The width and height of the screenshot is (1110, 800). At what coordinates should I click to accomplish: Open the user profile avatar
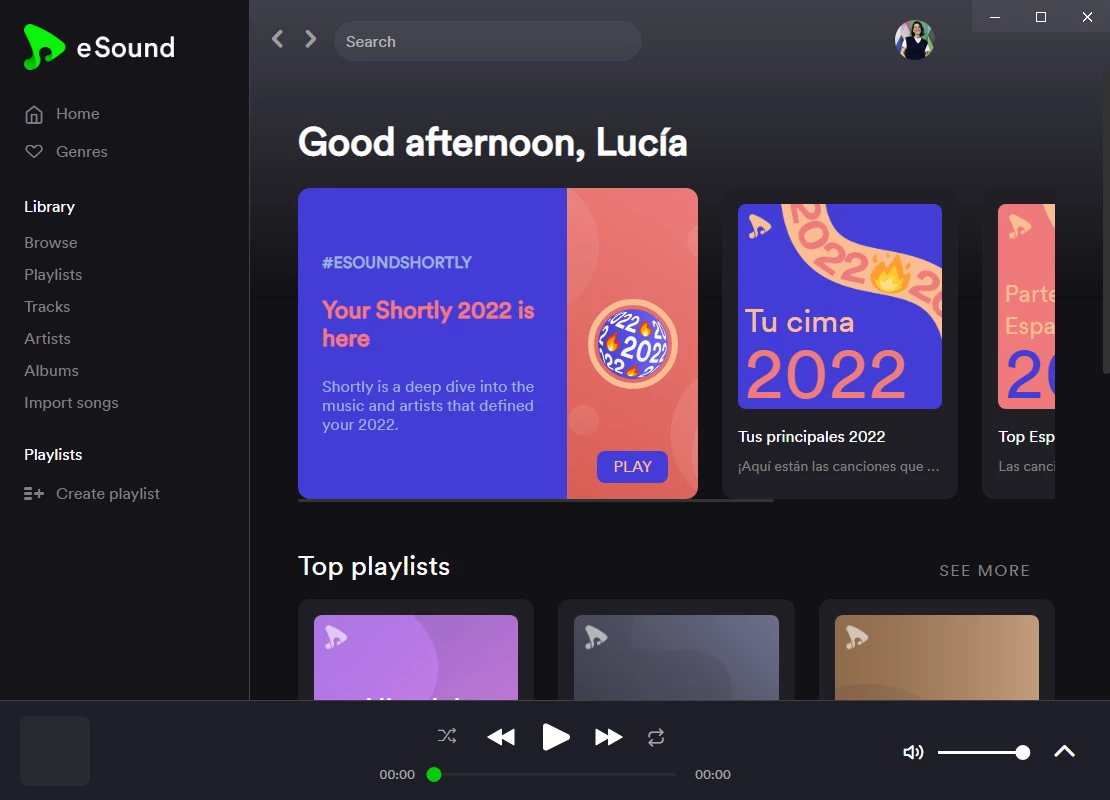pos(914,40)
